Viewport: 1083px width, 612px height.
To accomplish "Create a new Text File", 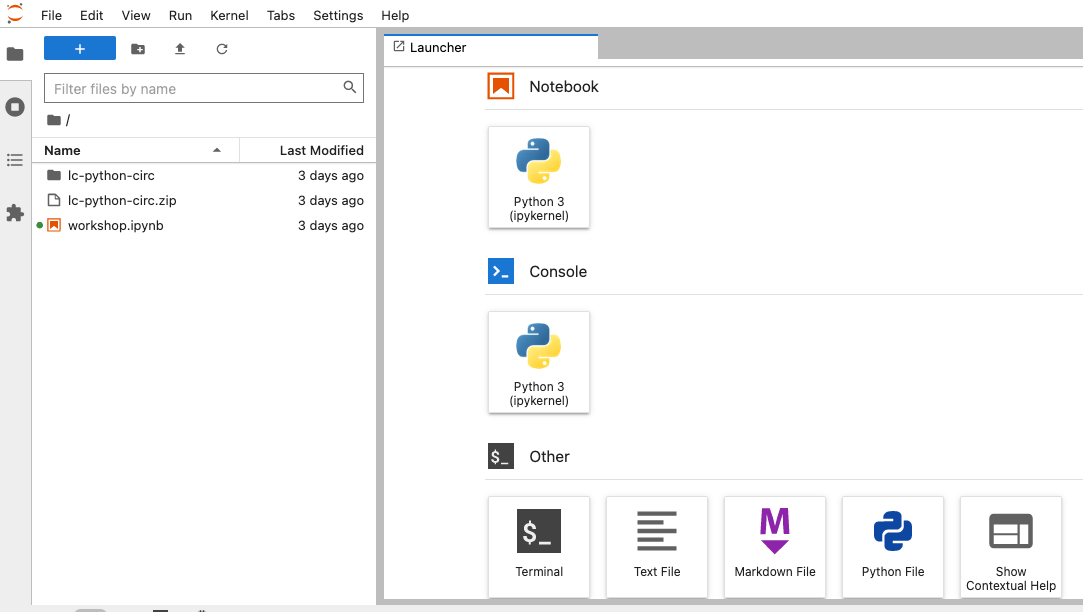I will [x=656, y=546].
